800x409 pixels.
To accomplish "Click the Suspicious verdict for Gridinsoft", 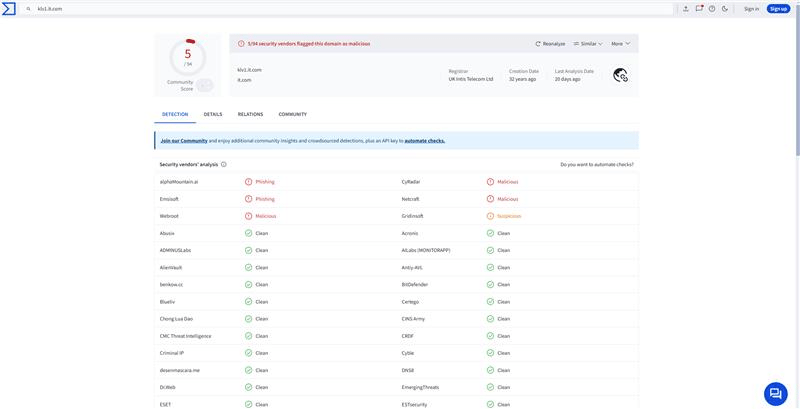I will pyautogui.click(x=509, y=216).
